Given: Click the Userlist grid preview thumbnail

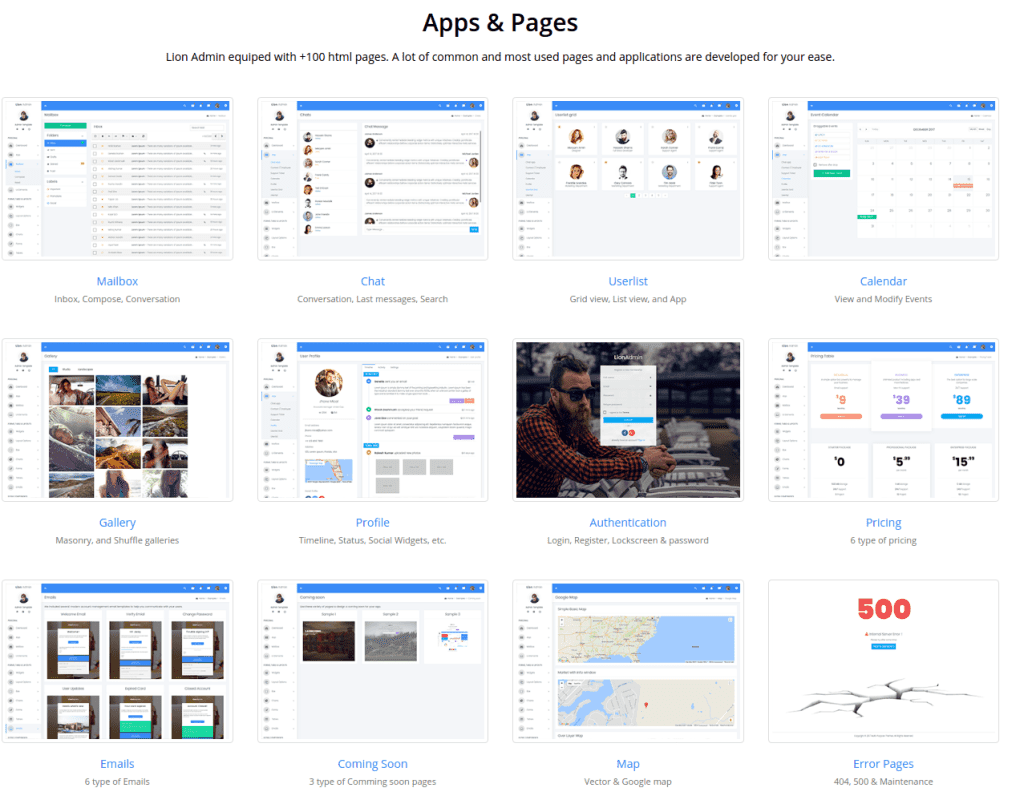Looking at the screenshot, I should 628,179.
